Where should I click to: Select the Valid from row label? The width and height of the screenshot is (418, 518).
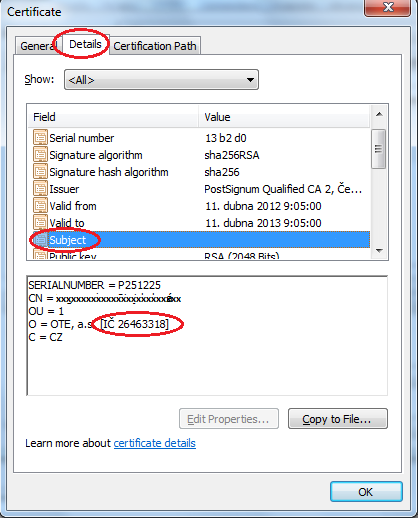click(73, 206)
